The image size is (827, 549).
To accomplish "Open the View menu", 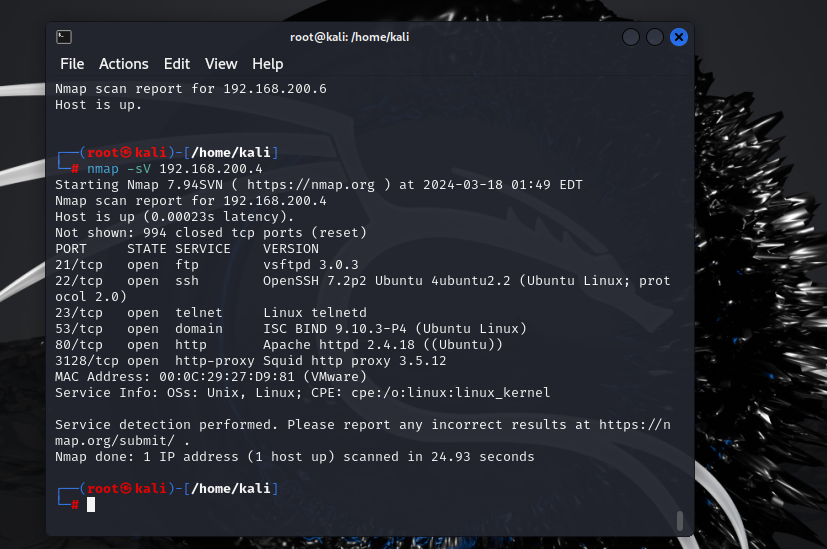I will click(221, 64).
